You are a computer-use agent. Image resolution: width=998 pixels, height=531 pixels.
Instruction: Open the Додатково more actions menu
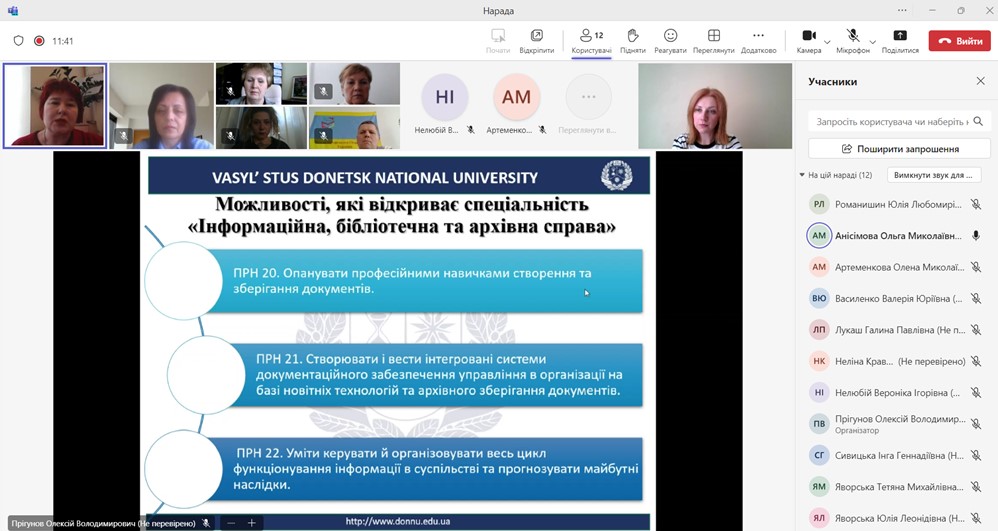point(758,41)
